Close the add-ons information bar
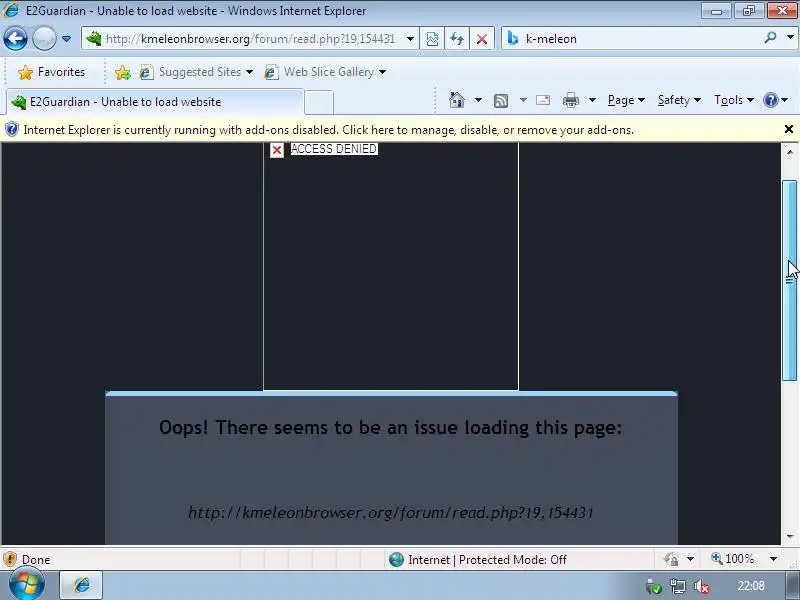 pyautogui.click(x=789, y=129)
